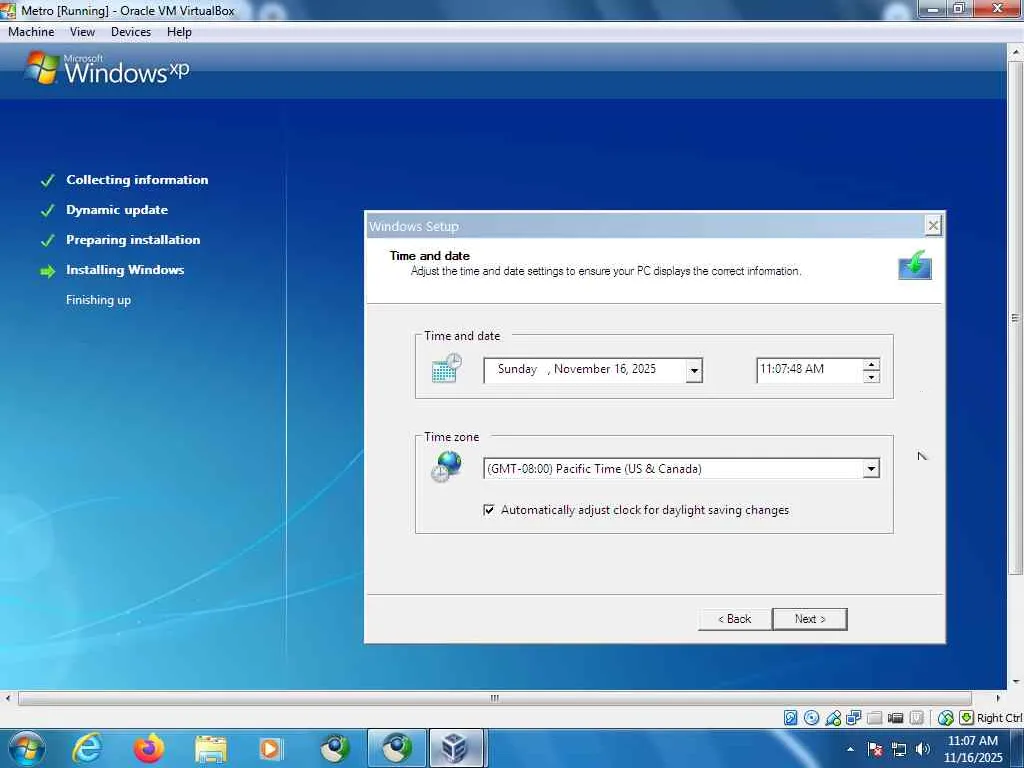Open the time zone dropdown list
The height and width of the screenshot is (768, 1024).
pos(871,469)
